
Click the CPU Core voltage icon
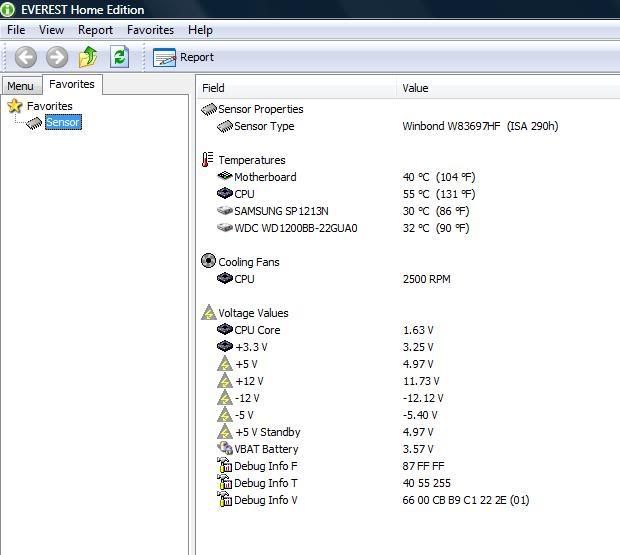point(225,329)
